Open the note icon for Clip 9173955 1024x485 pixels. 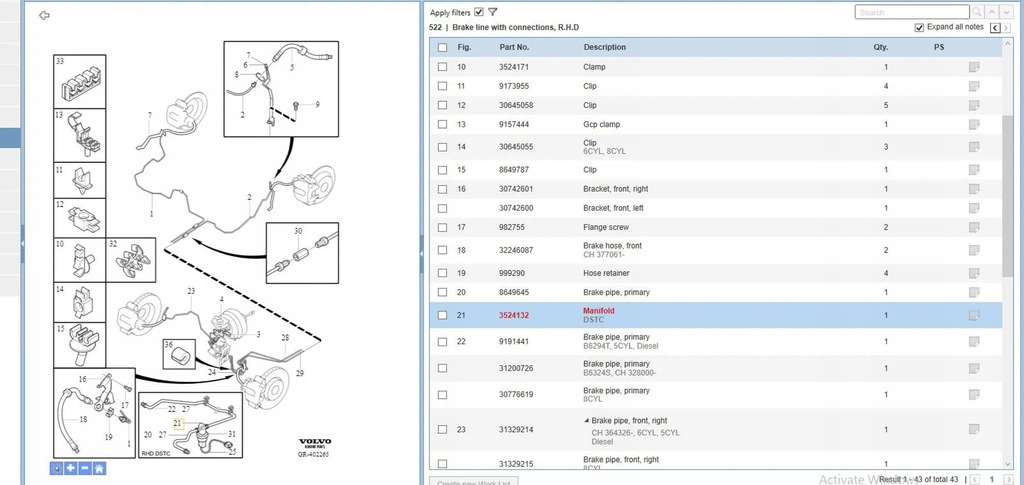[974, 86]
